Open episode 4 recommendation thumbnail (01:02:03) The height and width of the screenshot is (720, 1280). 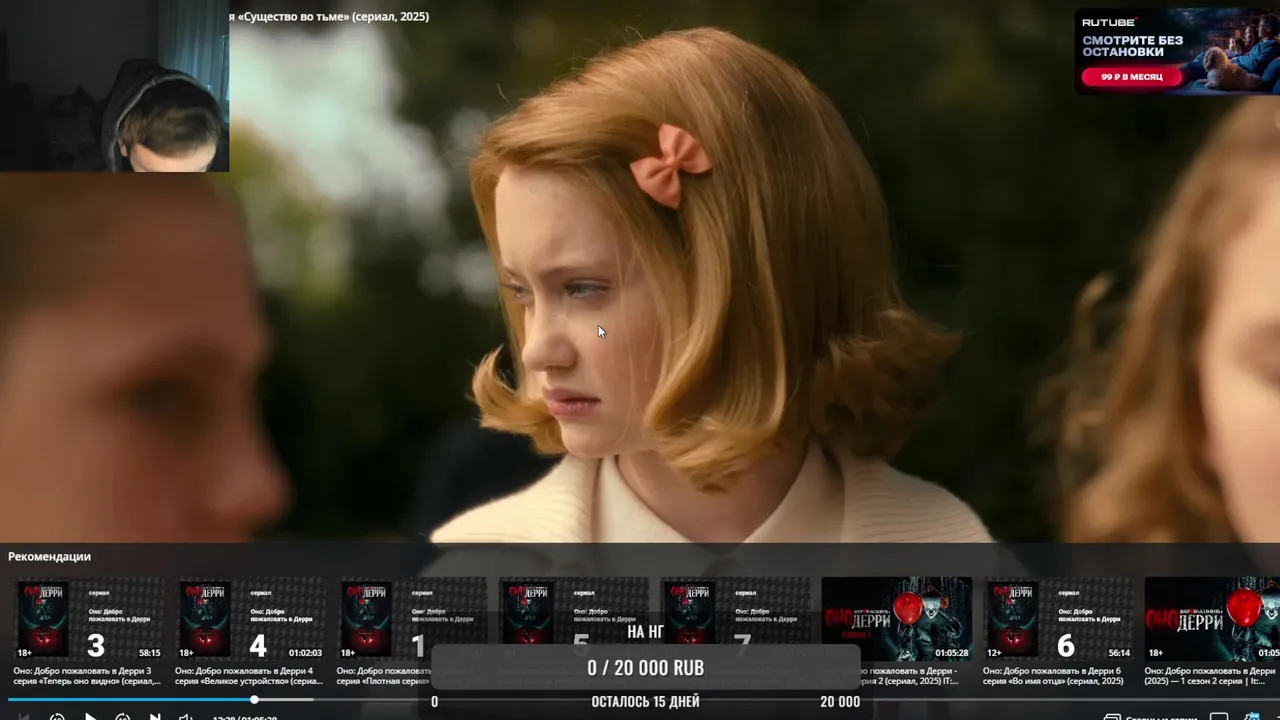[x=250, y=620]
